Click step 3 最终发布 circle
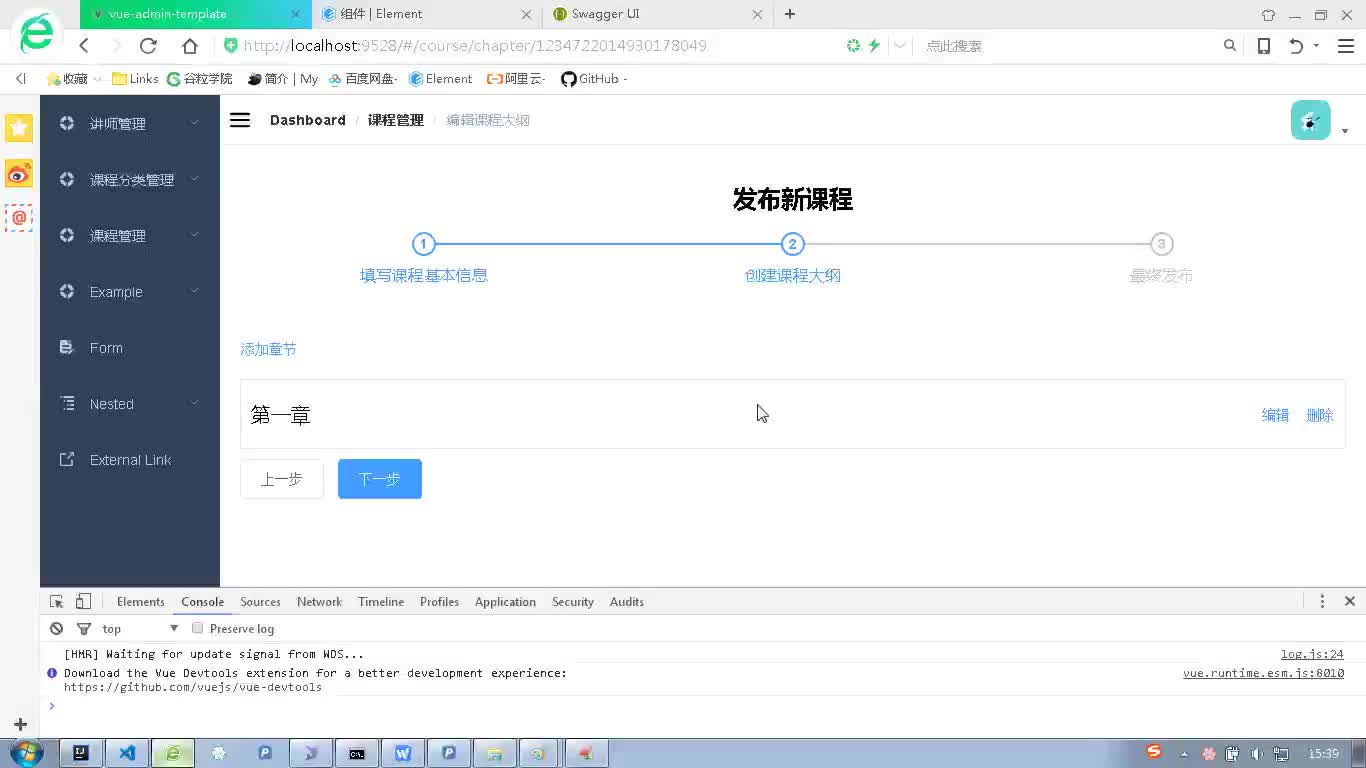Screen dimensions: 1366x768 point(1161,244)
